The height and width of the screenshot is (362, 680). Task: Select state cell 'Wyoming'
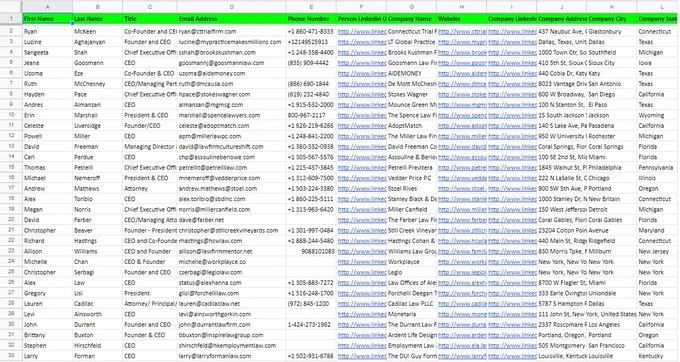658,115
